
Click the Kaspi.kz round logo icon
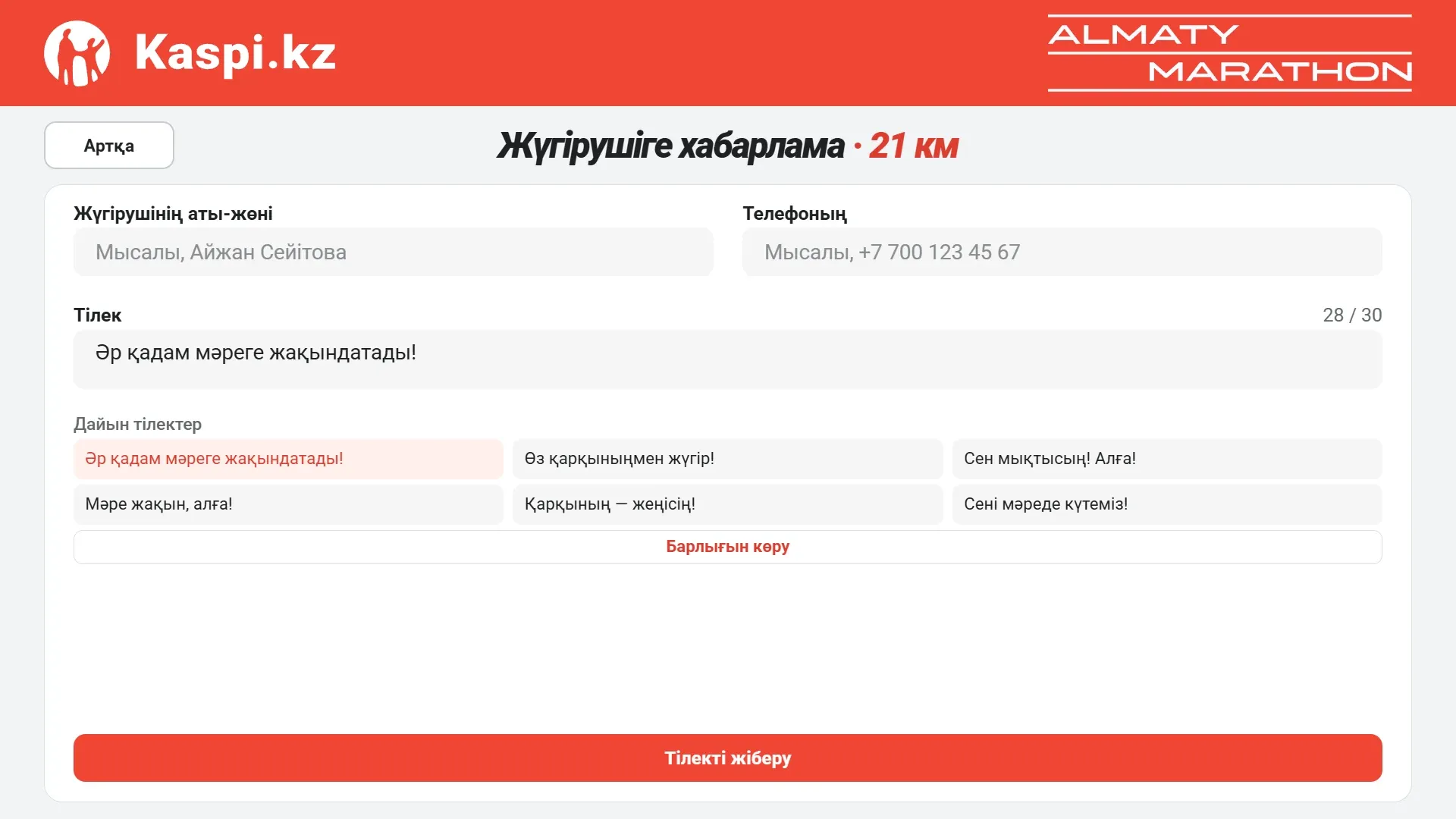pos(77,53)
